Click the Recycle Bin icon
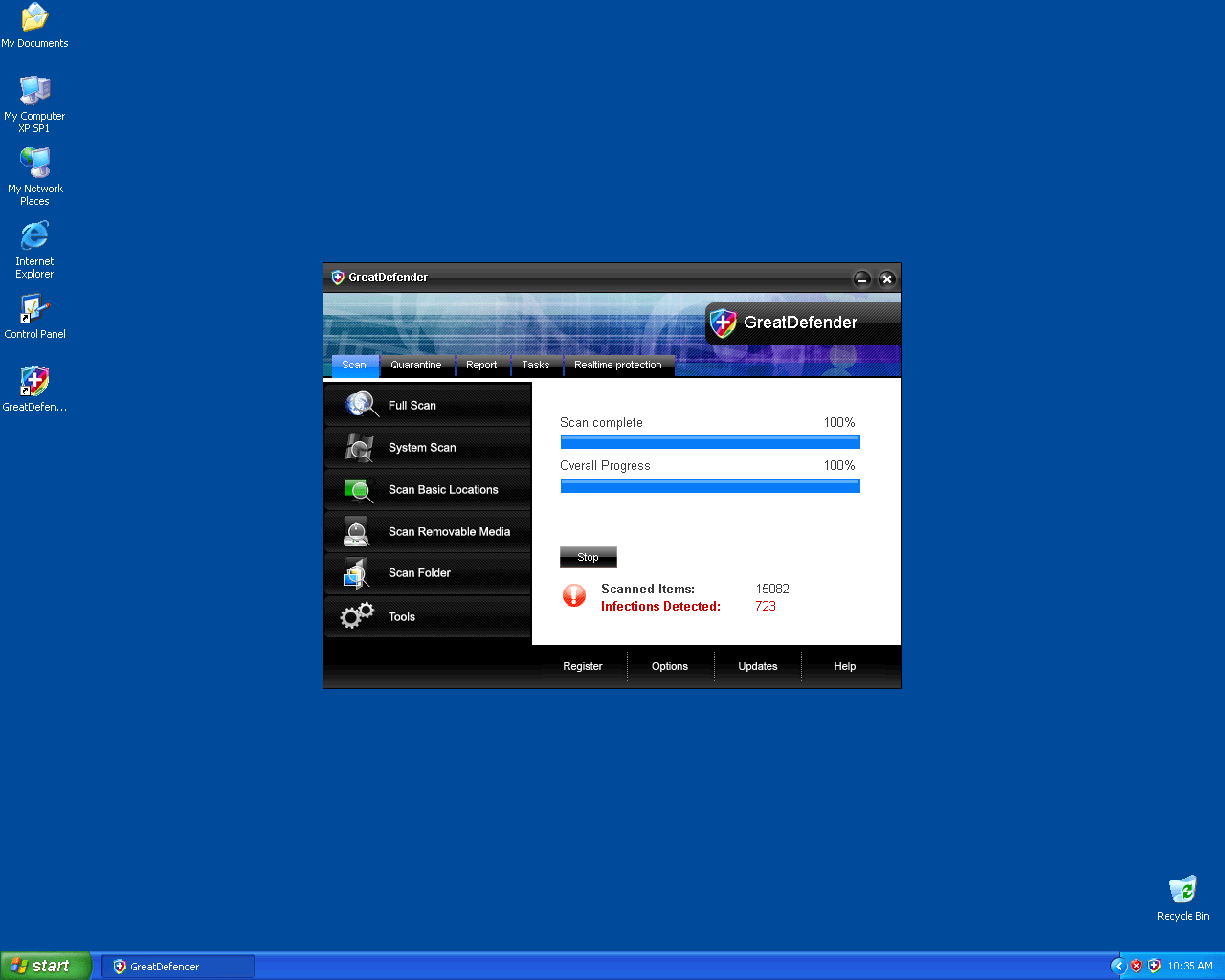 point(1183,890)
